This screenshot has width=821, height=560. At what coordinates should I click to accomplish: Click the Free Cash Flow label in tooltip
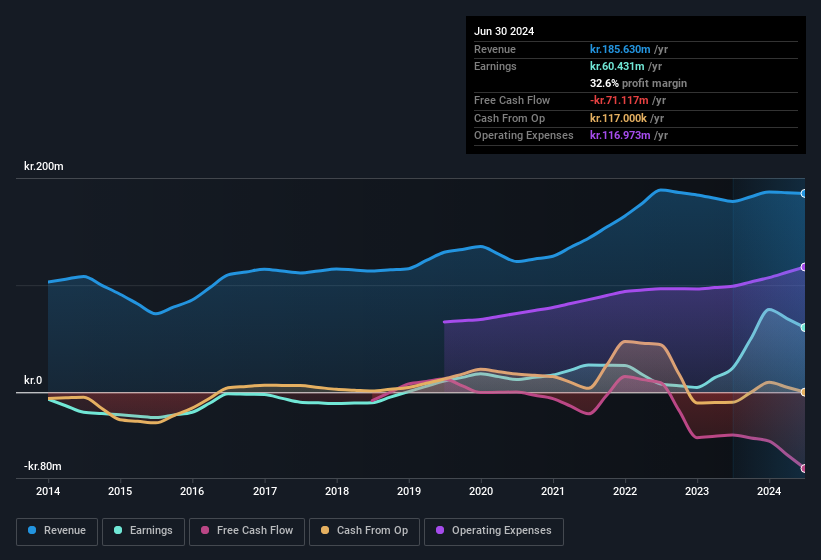point(512,100)
